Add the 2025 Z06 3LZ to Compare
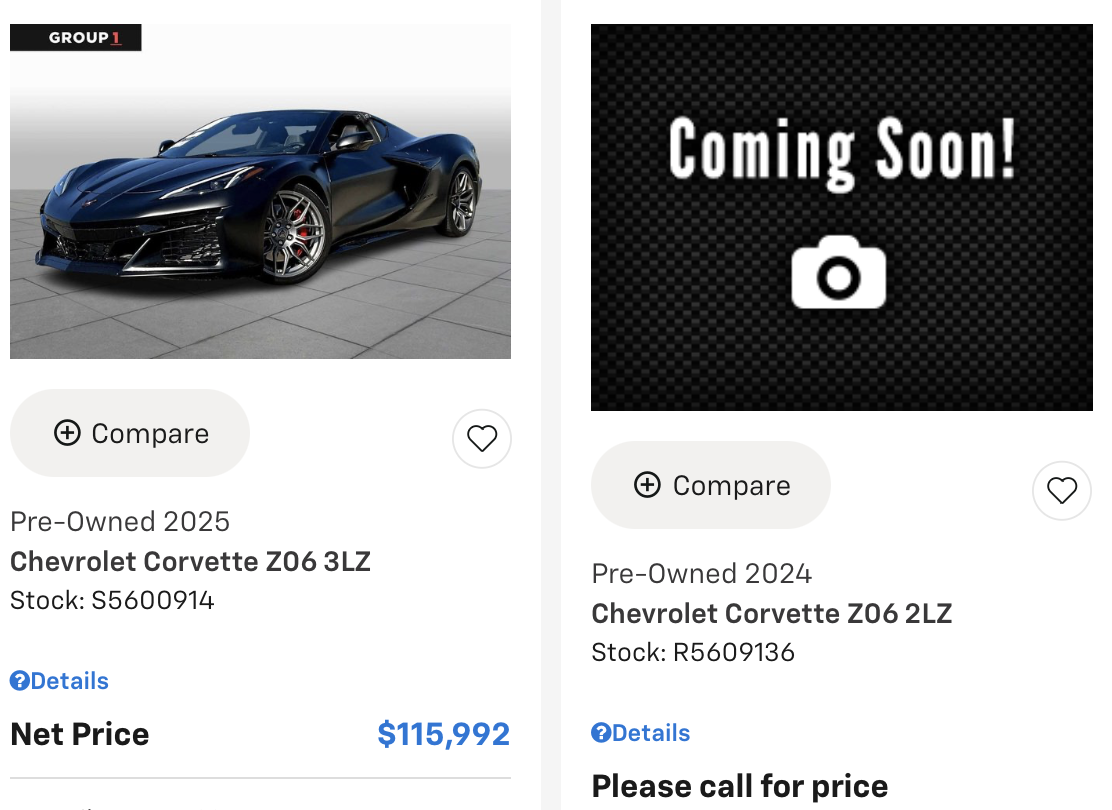Screen dimensions: 1112x810 click(x=130, y=433)
